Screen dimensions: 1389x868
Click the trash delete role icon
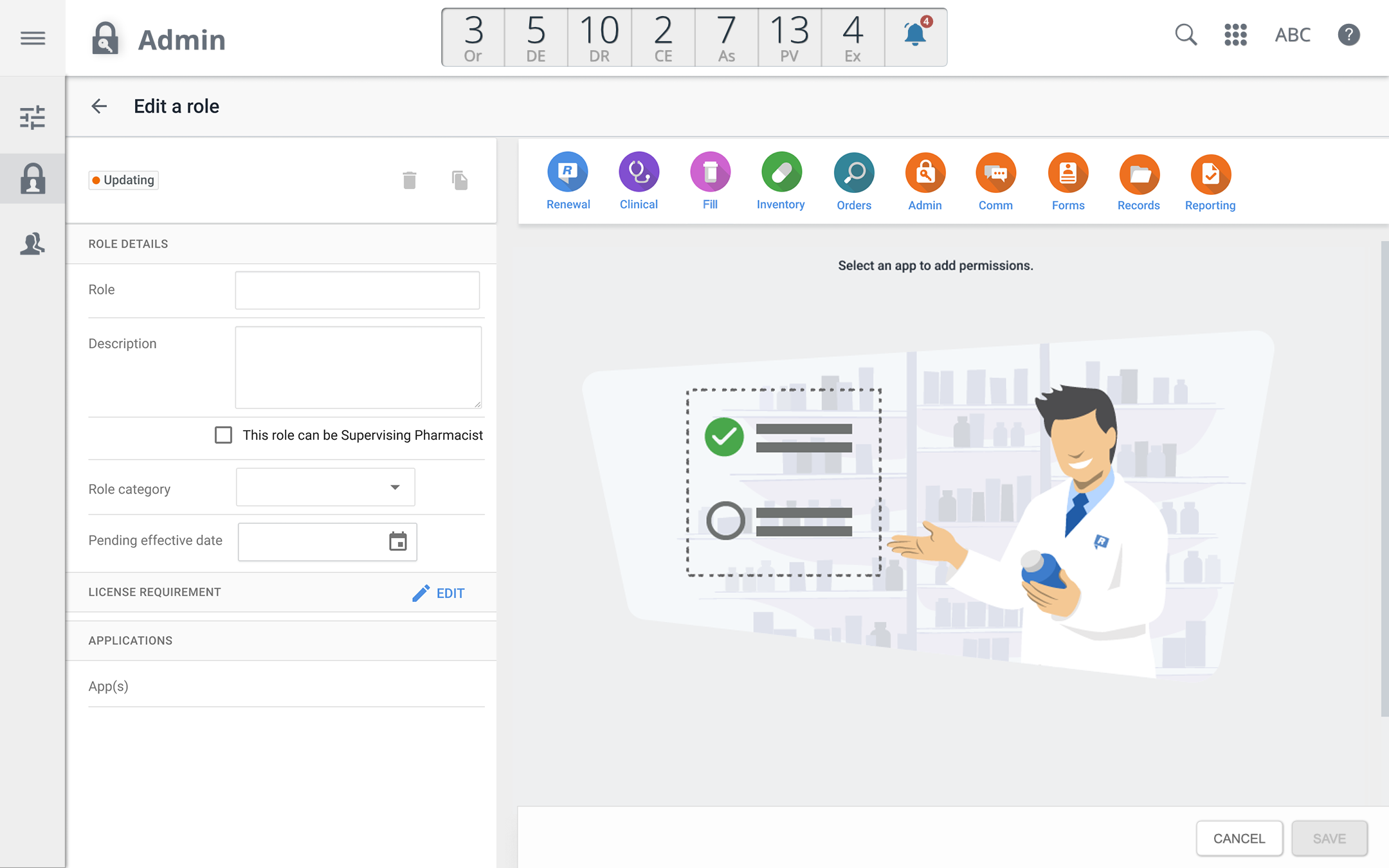click(410, 180)
